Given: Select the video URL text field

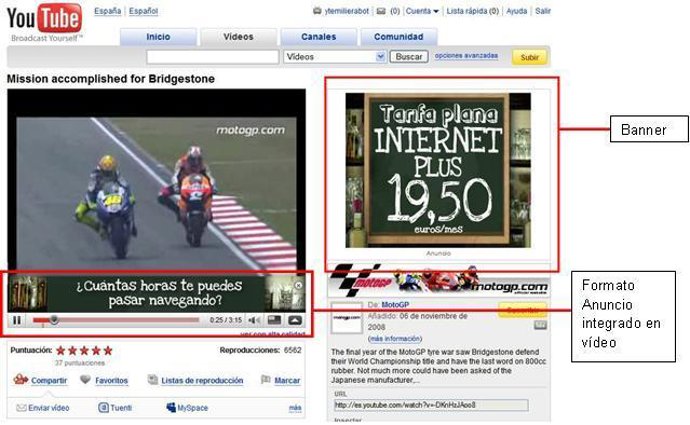Looking at the screenshot, I should tap(431, 405).
